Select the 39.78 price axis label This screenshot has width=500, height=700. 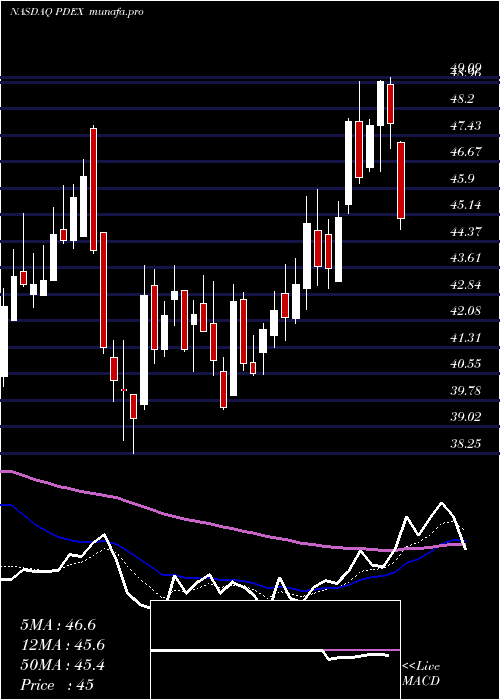[466, 391]
